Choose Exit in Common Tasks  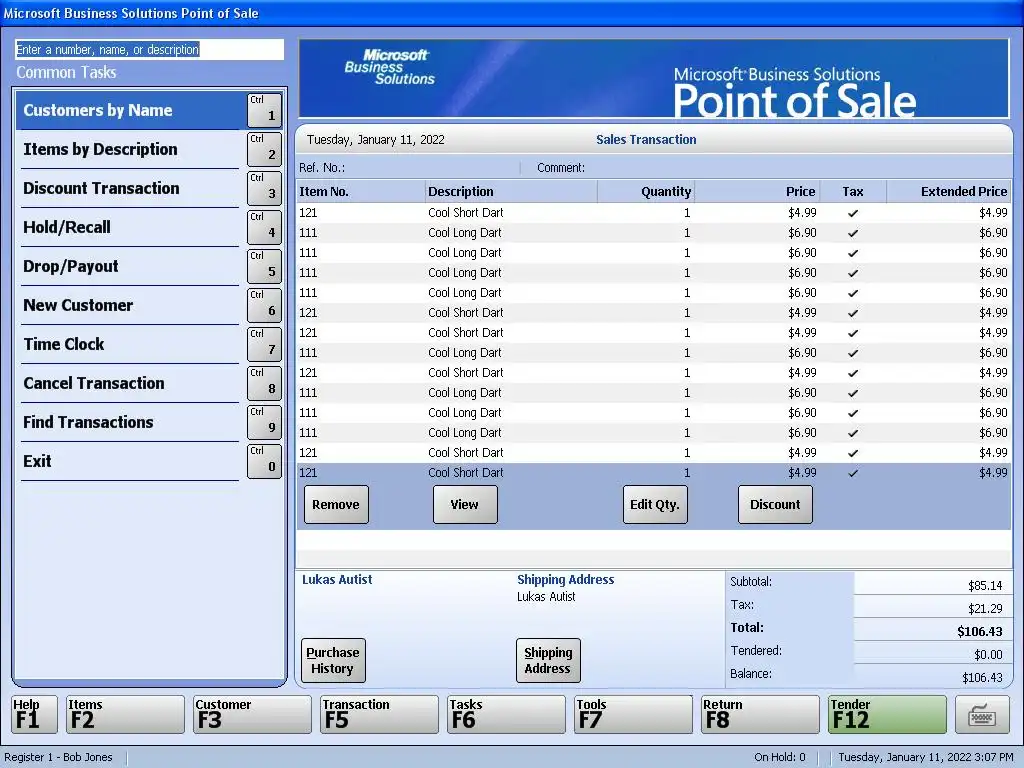tap(129, 461)
